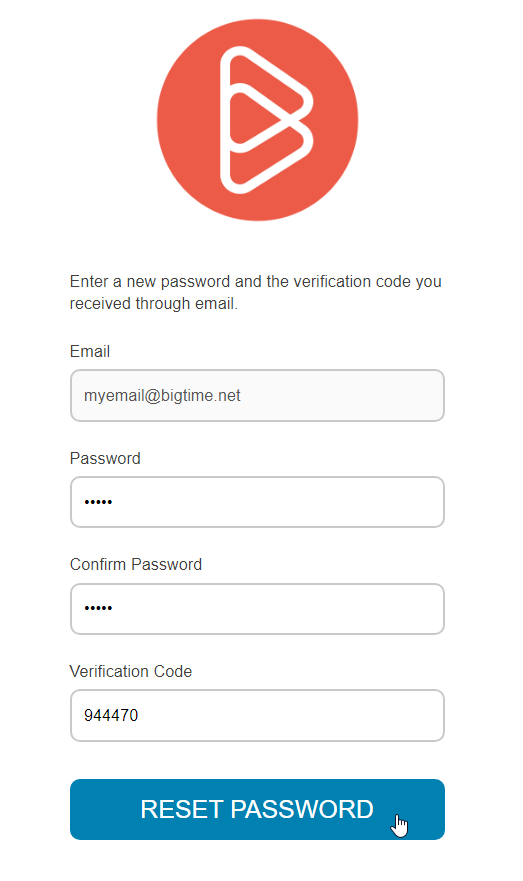The height and width of the screenshot is (881, 523).
Task: Click the BigTime red circular logo
Action: click(257, 120)
